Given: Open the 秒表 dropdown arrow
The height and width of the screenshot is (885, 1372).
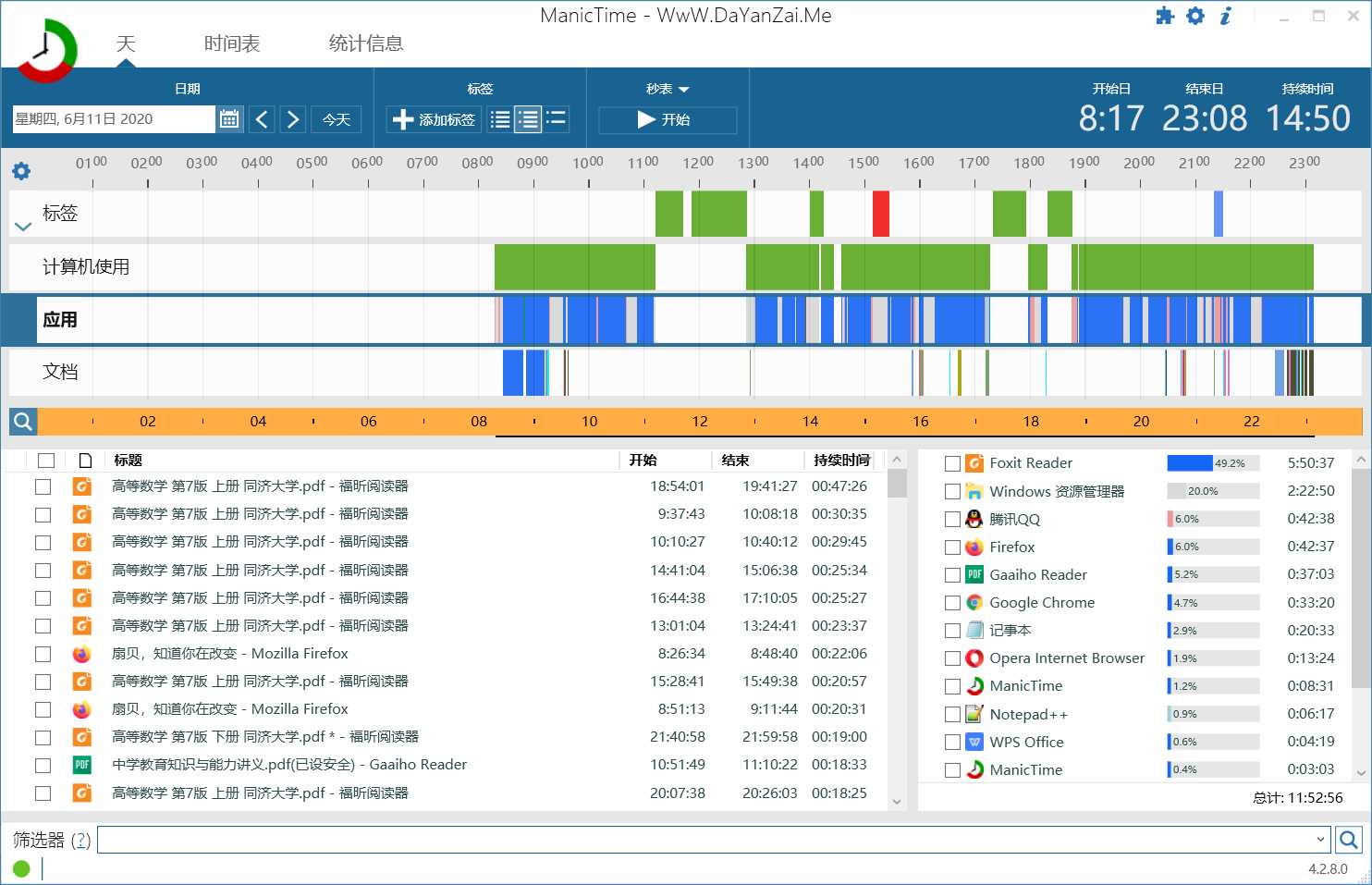Looking at the screenshot, I should click(684, 90).
